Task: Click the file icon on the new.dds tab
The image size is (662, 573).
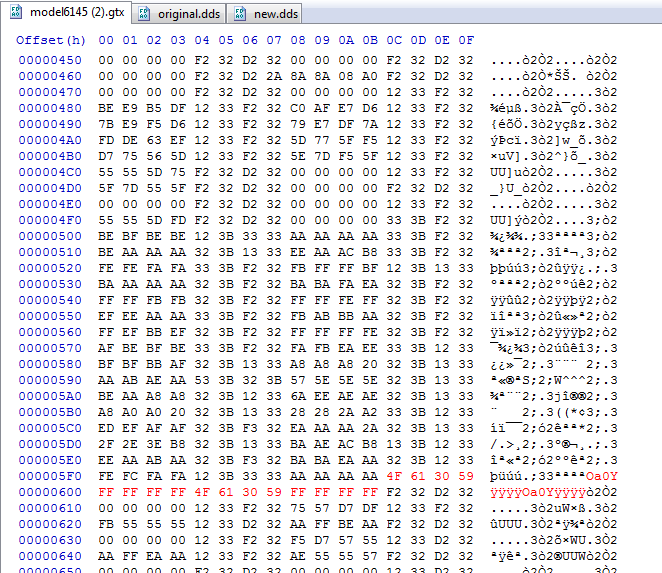Action: 240,14
